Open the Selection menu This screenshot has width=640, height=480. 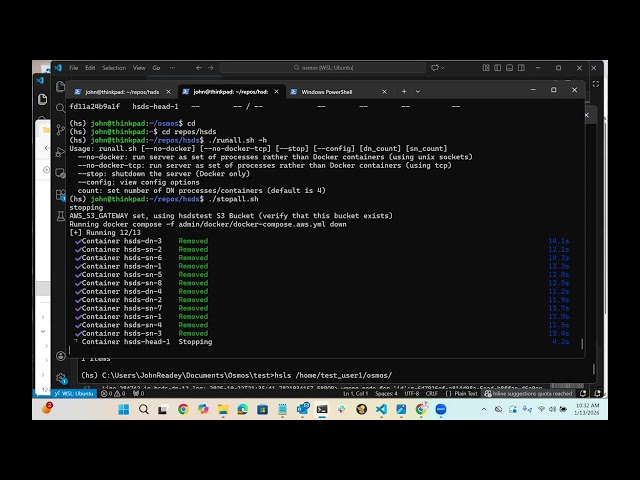(114, 68)
